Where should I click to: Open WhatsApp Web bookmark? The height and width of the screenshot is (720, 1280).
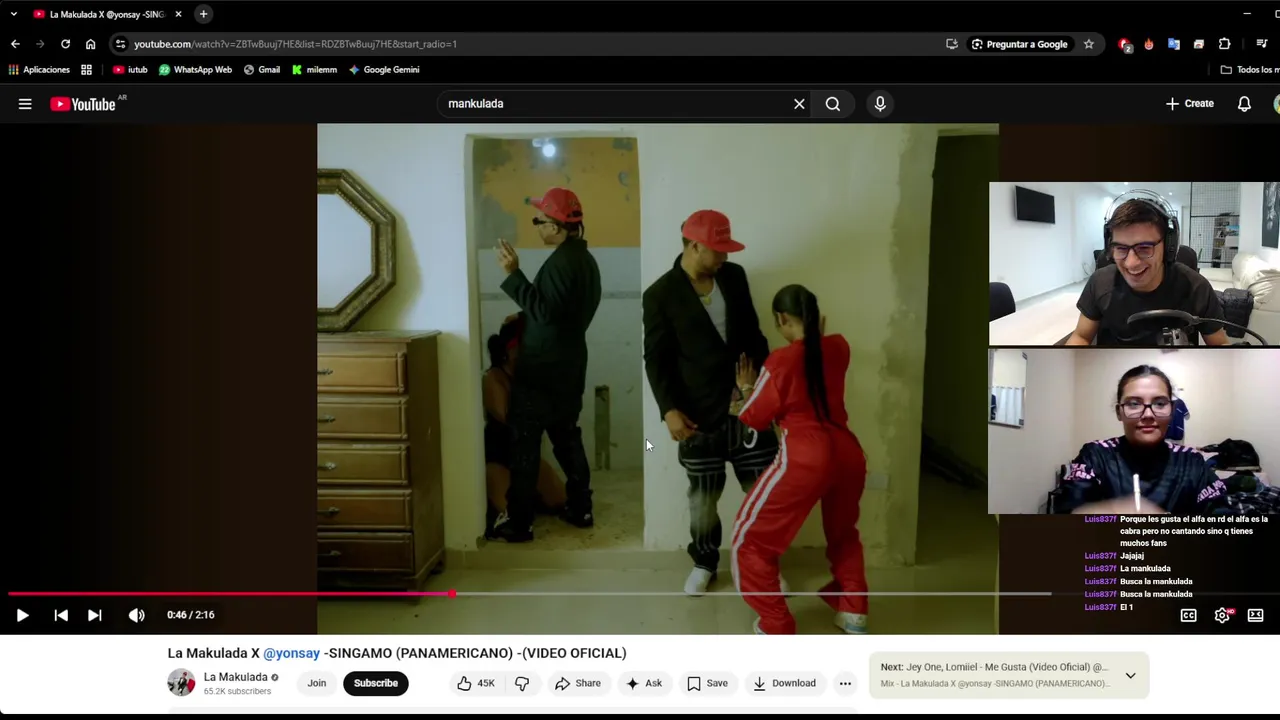click(195, 70)
